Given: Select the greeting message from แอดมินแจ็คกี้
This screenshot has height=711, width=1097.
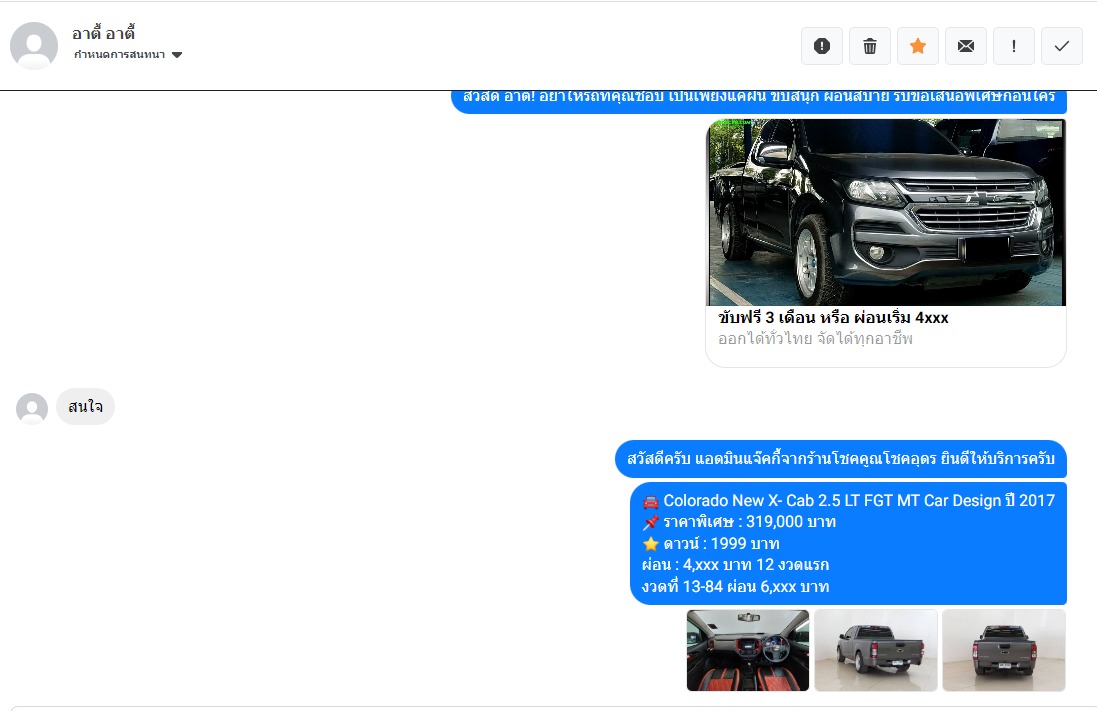Looking at the screenshot, I should (841, 459).
